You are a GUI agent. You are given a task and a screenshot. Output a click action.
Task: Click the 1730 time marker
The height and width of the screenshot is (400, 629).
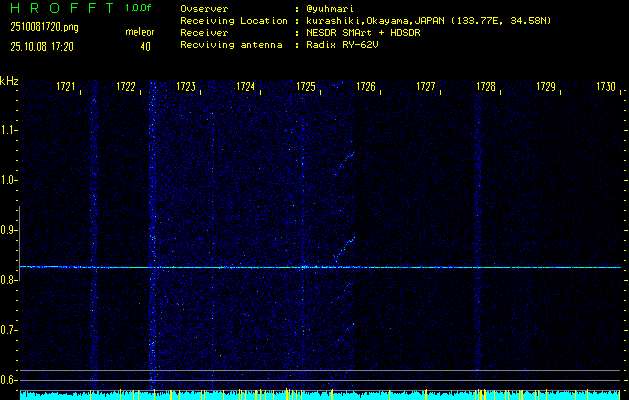click(x=606, y=86)
